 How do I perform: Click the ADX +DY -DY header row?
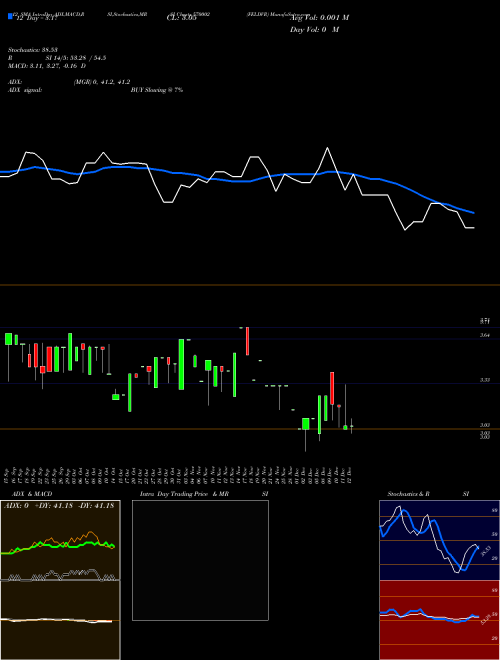[x=59, y=506]
